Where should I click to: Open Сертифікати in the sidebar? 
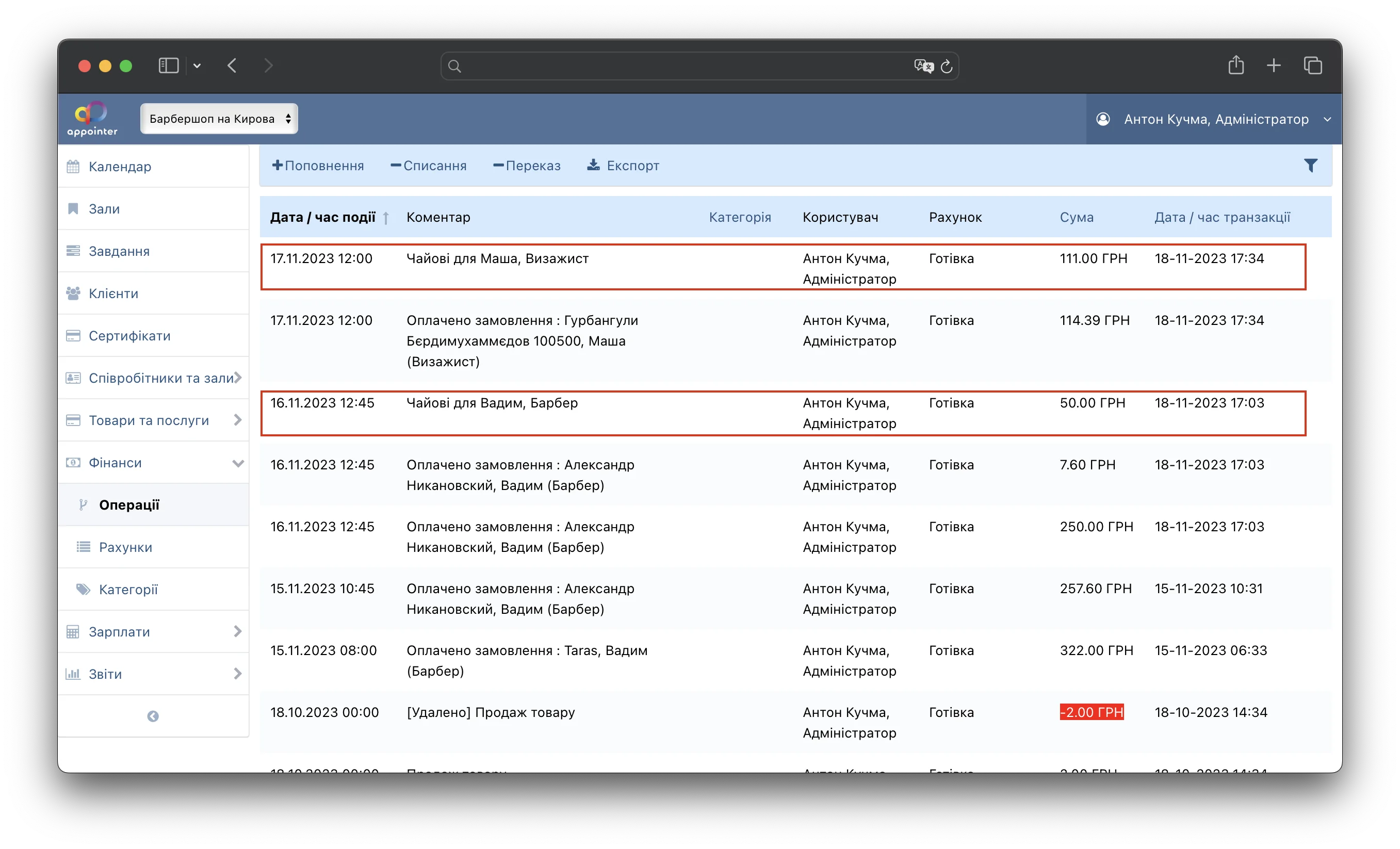(x=129, y=336)
